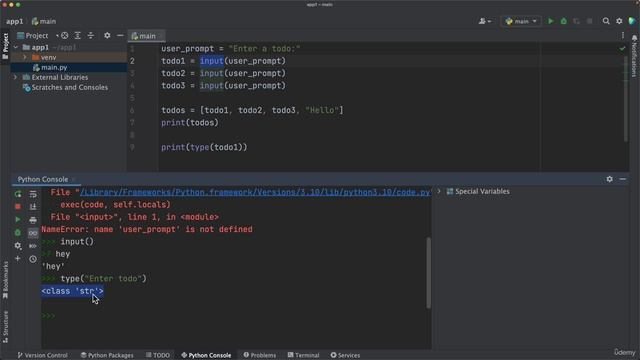This screenshot has height=360, width=640.
Task: Open the TODO tool window
Action: tap(158, 355)
